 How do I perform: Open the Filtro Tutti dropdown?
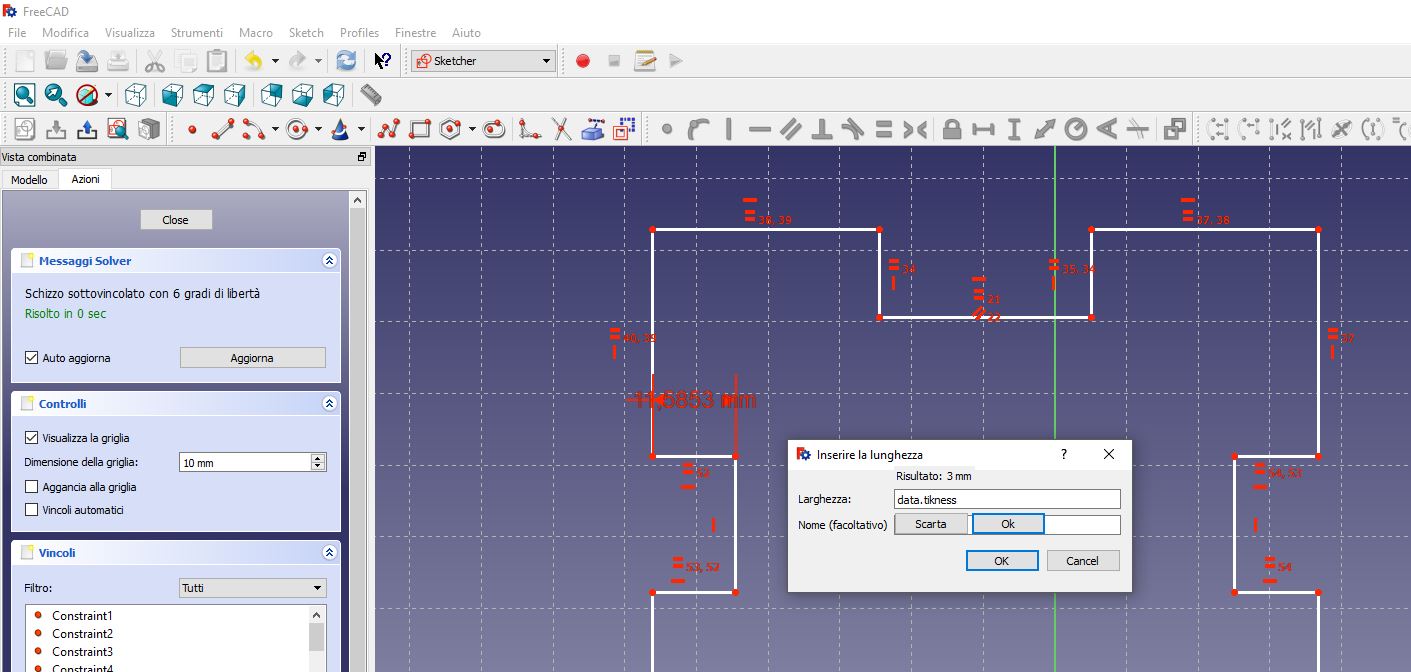(x=253, y=588)
